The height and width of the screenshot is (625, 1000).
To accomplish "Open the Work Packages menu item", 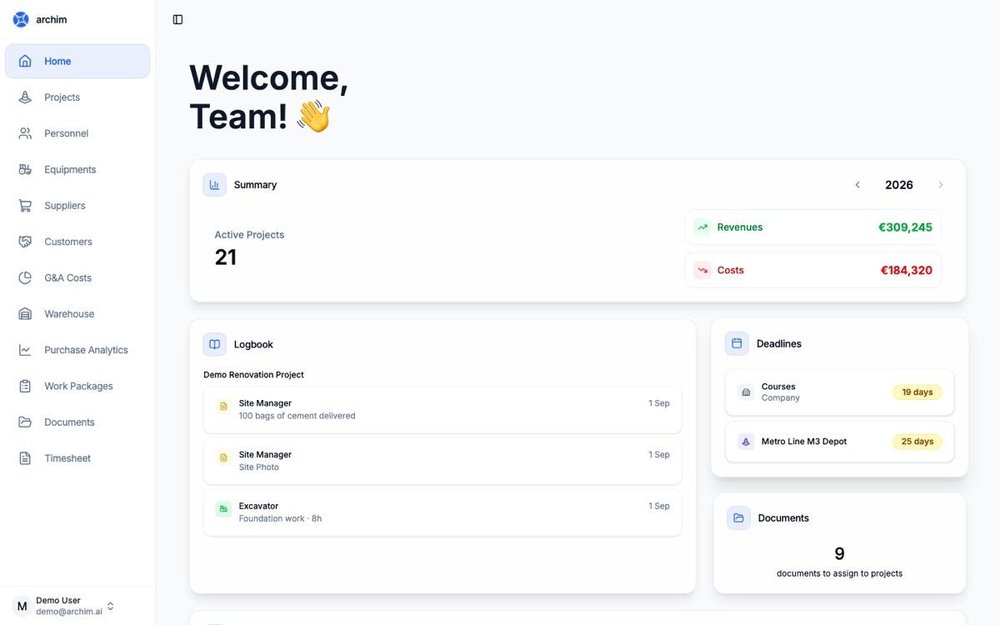I will point(77,386).
